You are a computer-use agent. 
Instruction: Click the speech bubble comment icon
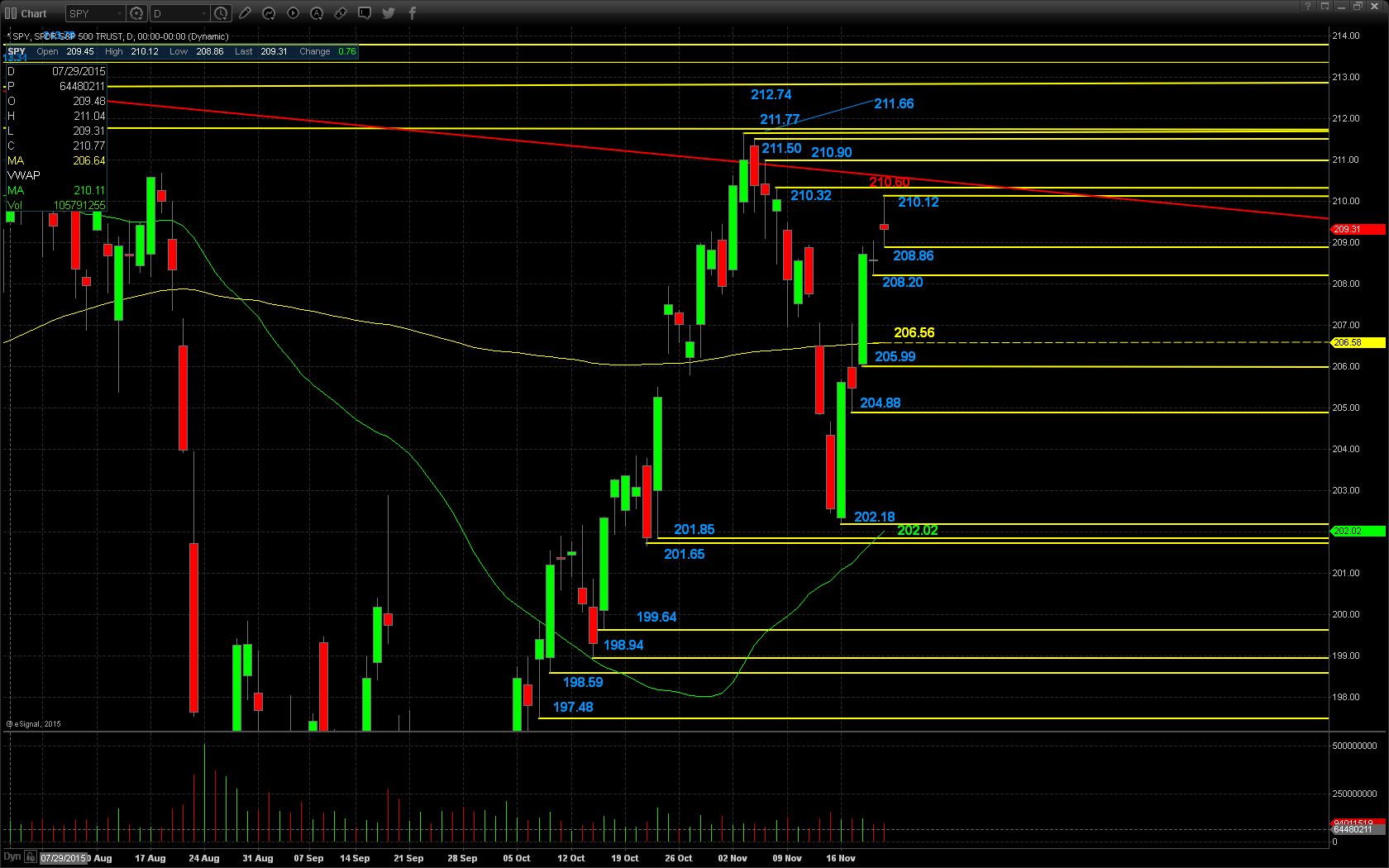click(365, 13)
